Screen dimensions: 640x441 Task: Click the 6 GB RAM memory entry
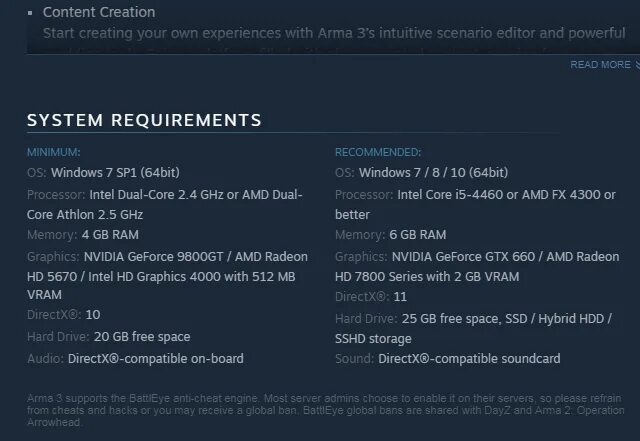tap(418, 235)
